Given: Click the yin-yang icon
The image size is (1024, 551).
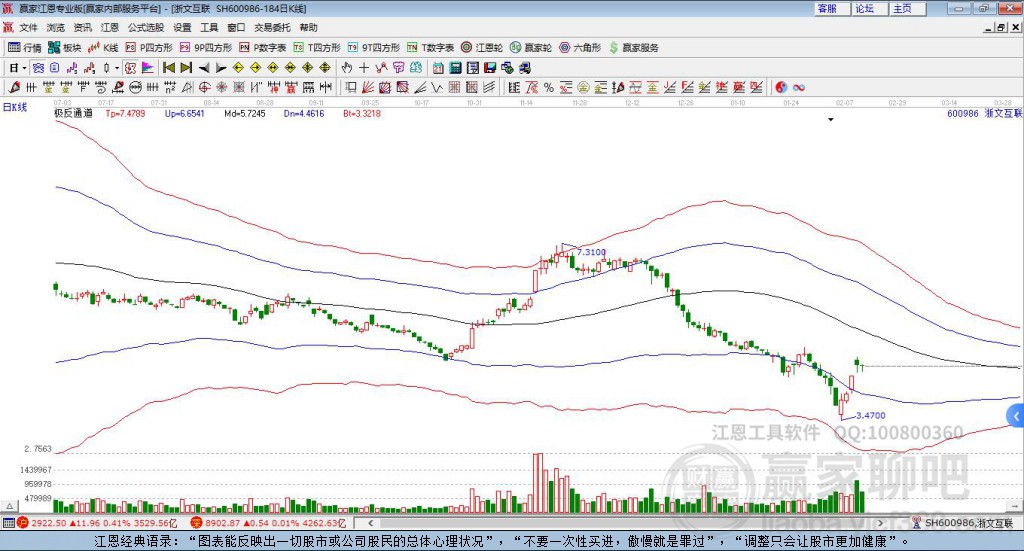Looking at the screenshot, I should [781, 87].
